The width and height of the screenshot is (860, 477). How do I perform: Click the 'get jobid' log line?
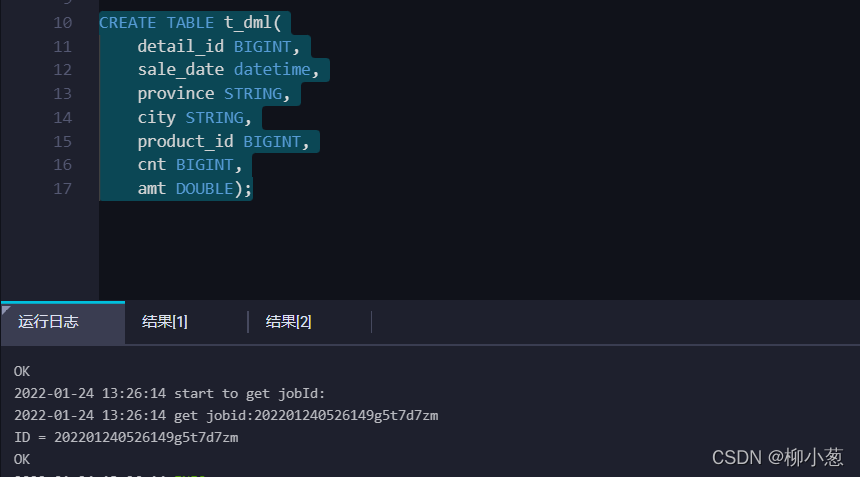pyautogui.click(x=226, y=416)
